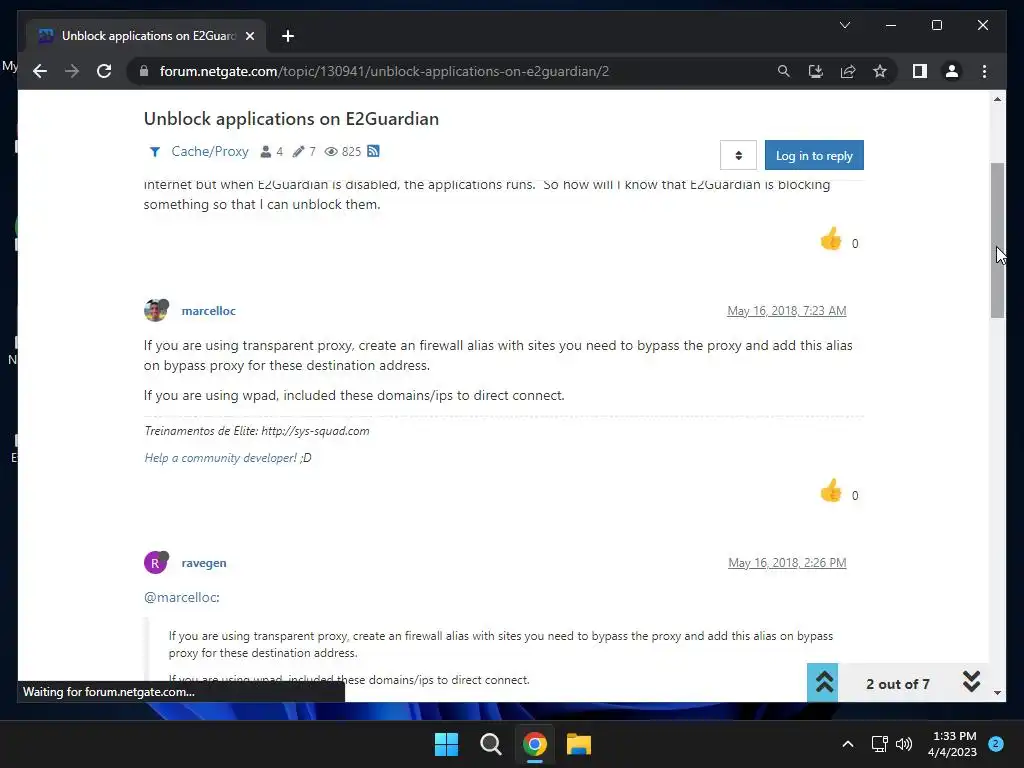Open the Cache/Proxy category link
This screenshot has height=768, width=1024.
(x=210, y=152)
